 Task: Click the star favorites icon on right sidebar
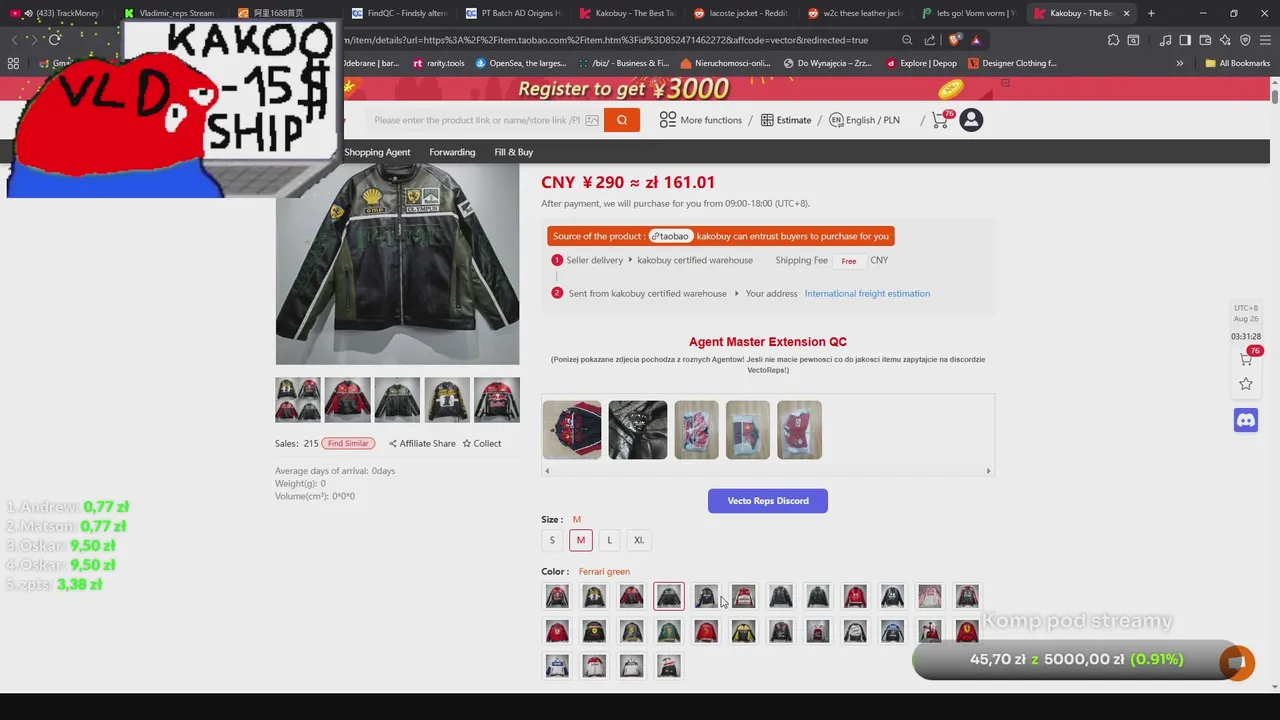(1246, 384)
